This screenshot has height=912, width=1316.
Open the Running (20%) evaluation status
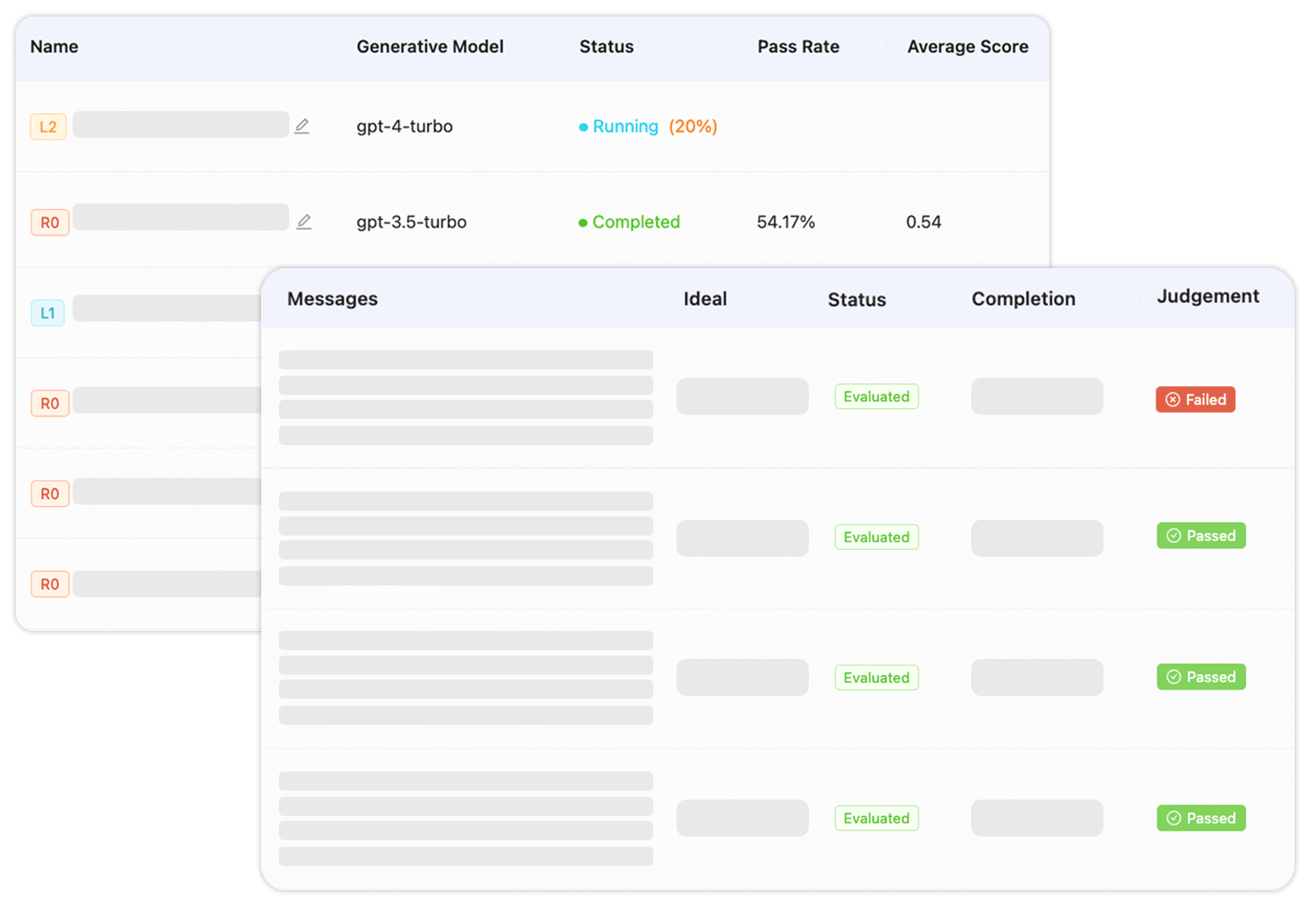(647, 126)
